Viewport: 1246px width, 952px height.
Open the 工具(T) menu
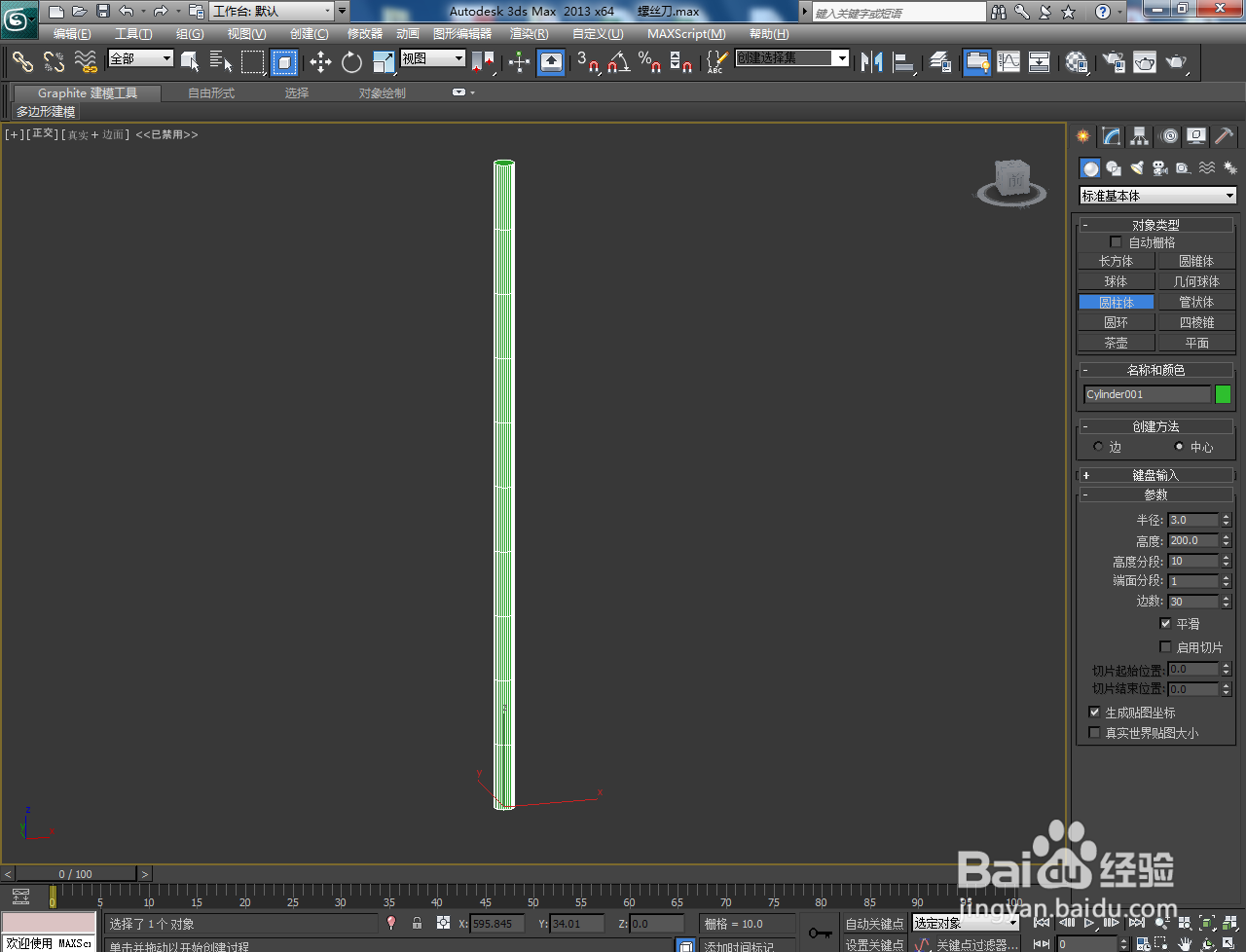click(133, 34)
